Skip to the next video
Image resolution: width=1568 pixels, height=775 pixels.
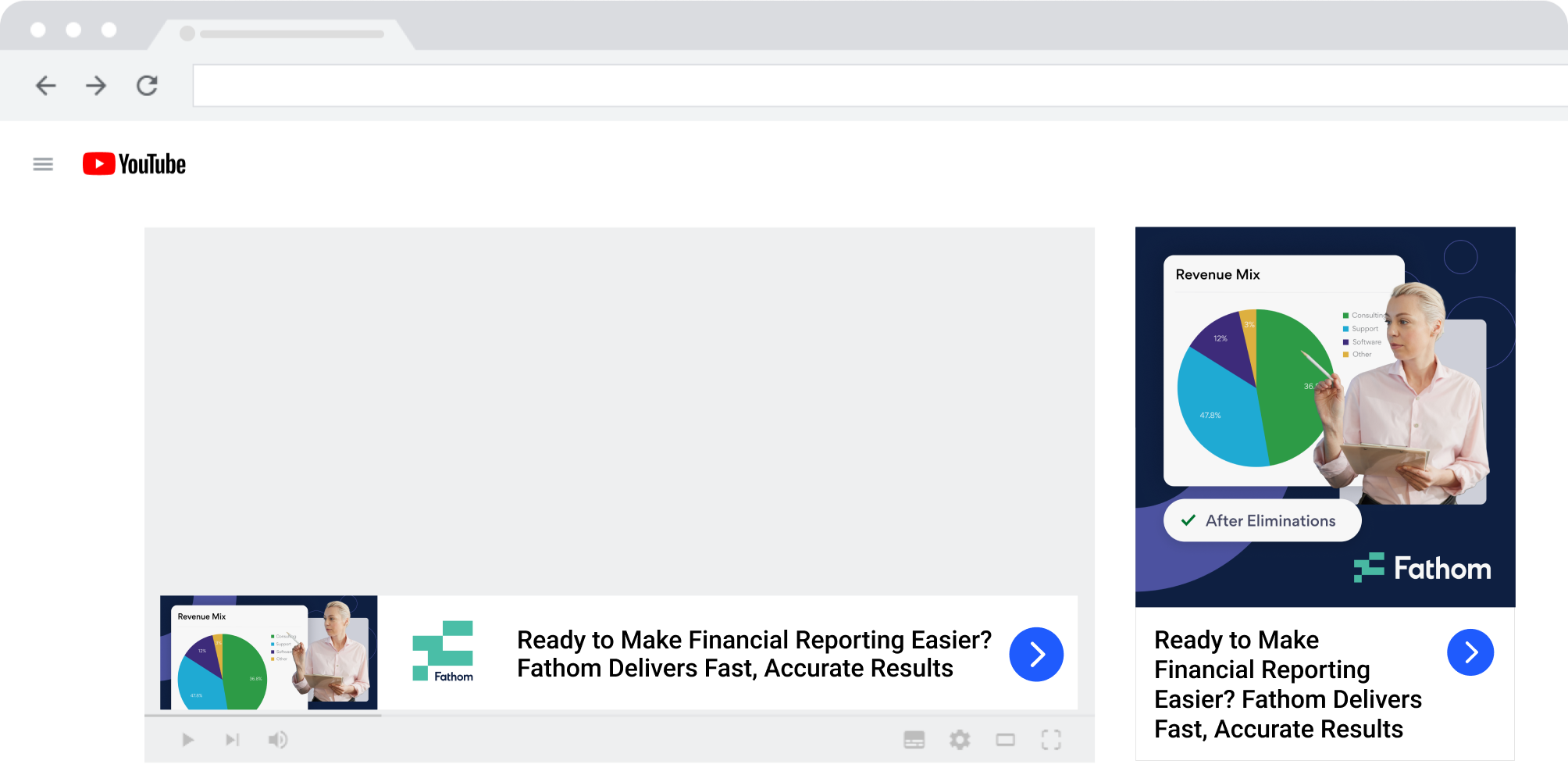232,739
